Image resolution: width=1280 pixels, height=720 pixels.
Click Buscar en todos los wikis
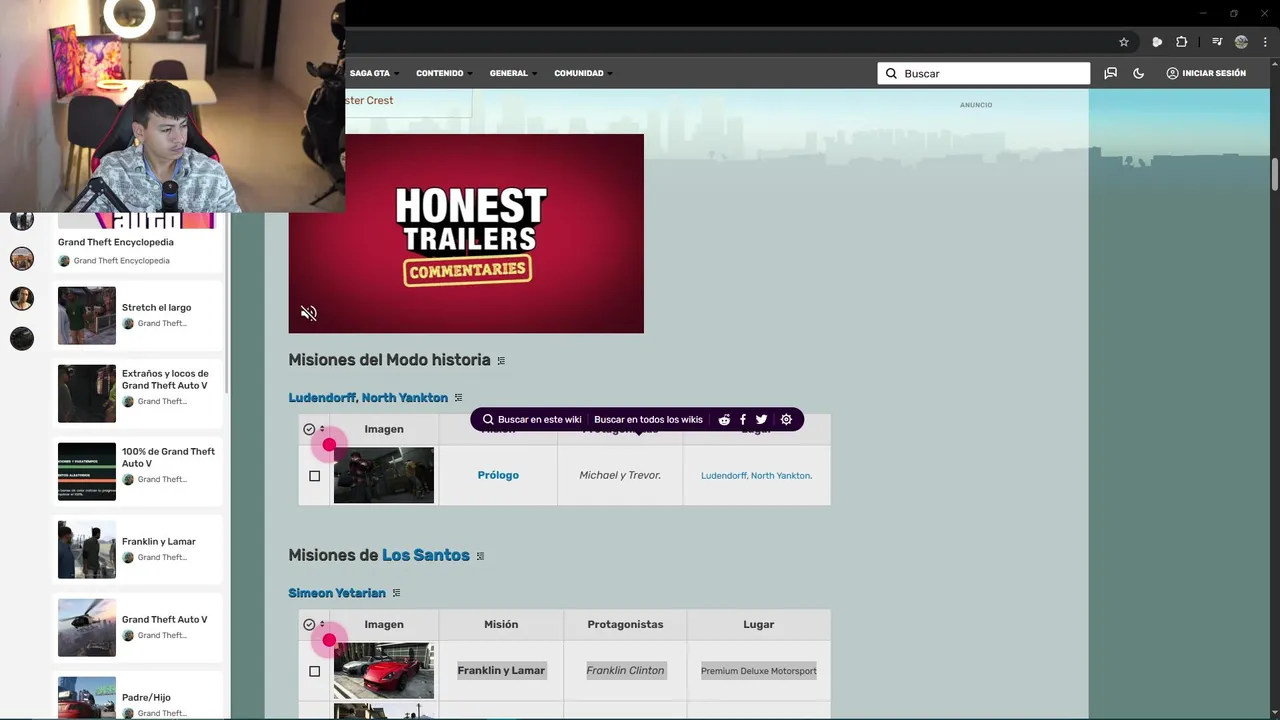(x=648, y=420)
